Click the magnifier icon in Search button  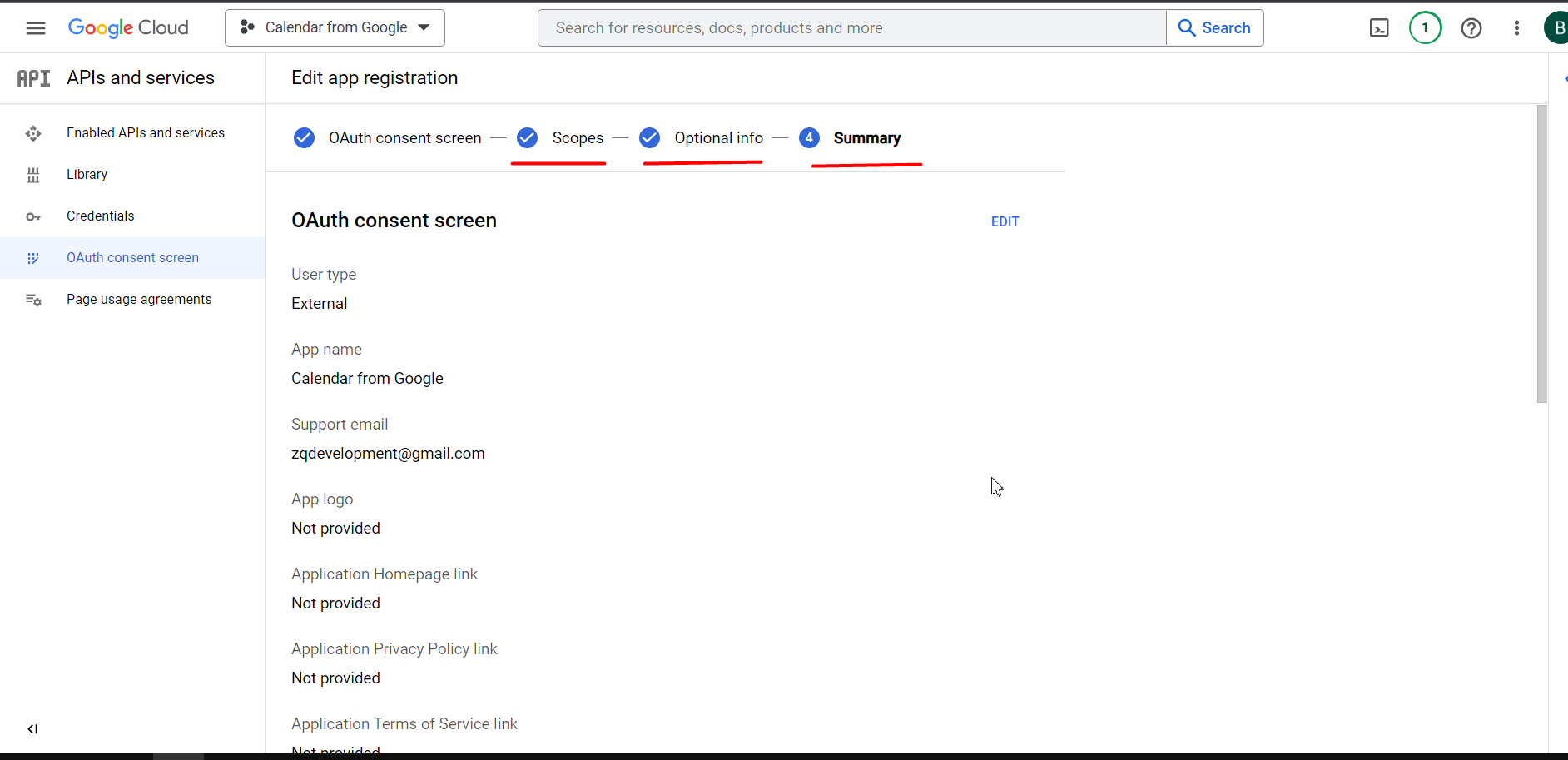(x=1187, y=28)
